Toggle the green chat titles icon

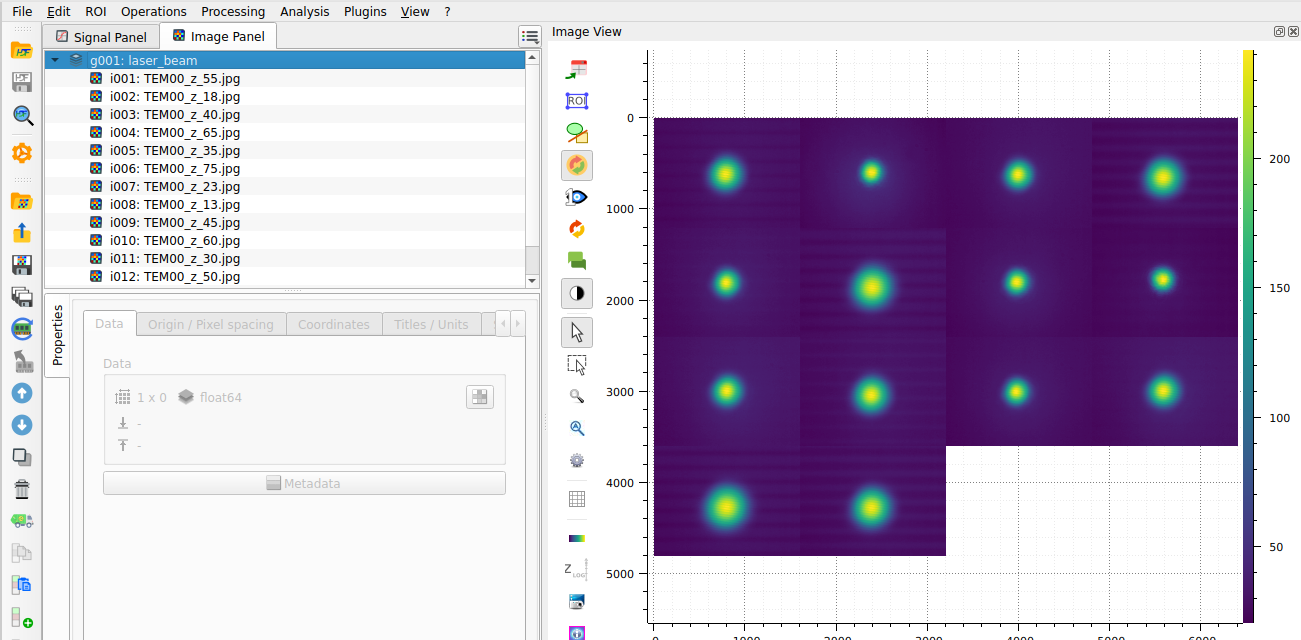pyautogui.click(x=577, y=261)
